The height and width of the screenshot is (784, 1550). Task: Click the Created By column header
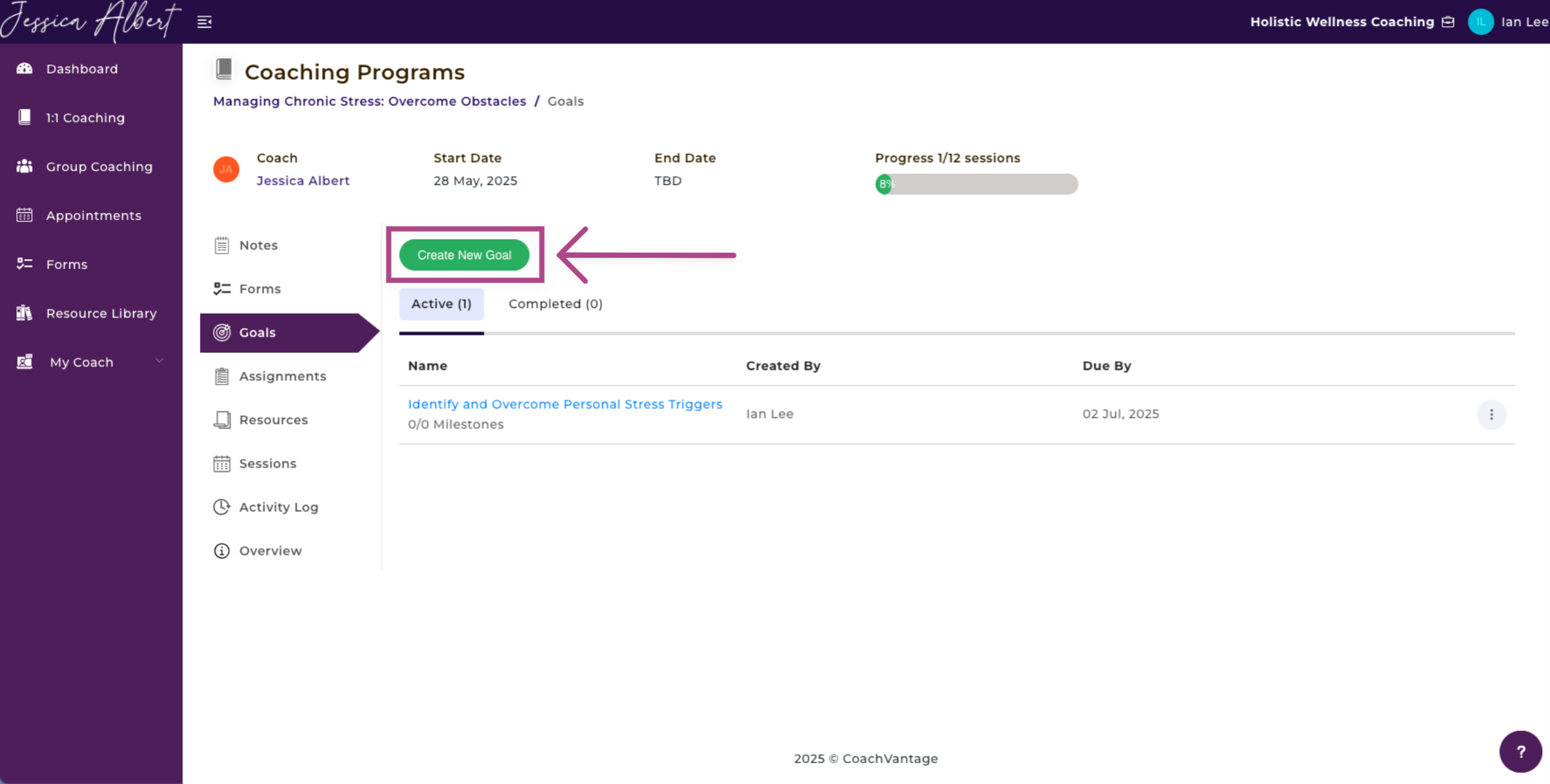[783, 365]
